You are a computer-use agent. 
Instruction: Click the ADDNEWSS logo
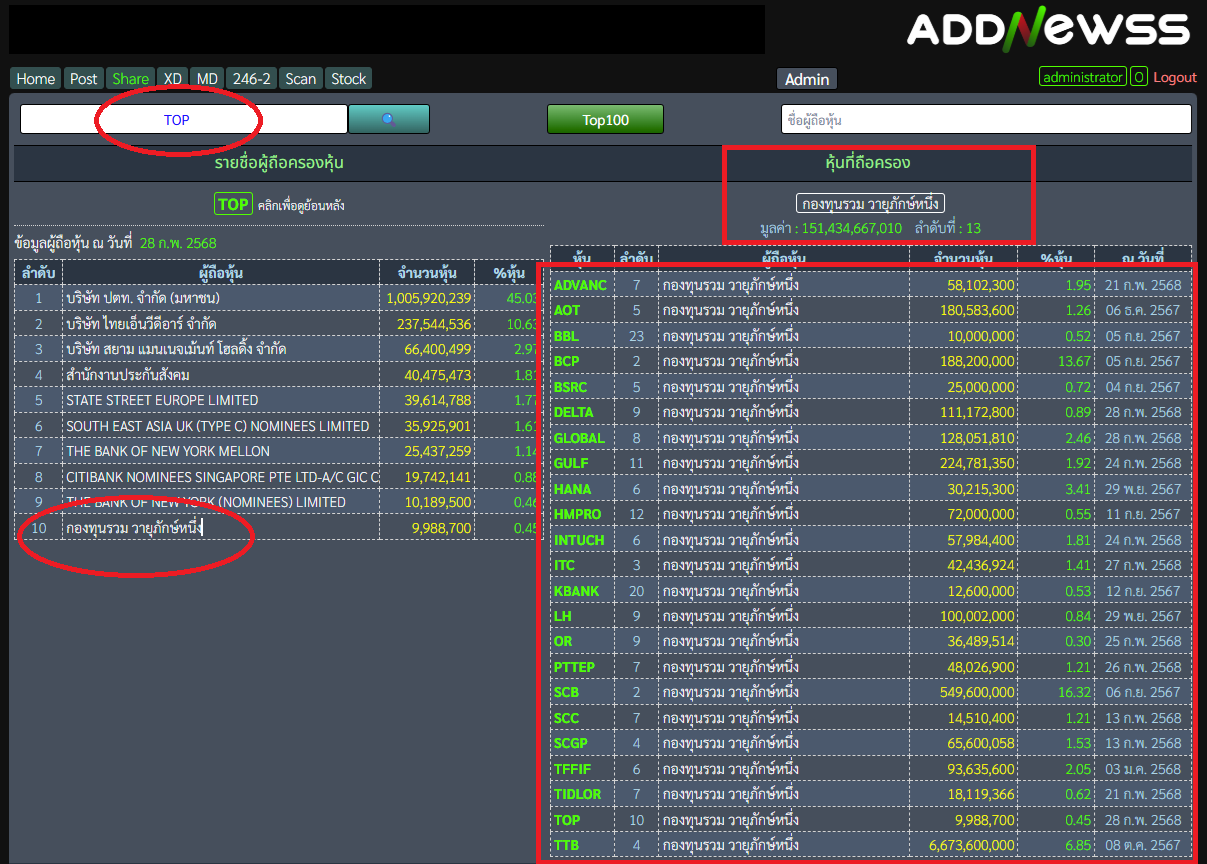(1048, 28)
